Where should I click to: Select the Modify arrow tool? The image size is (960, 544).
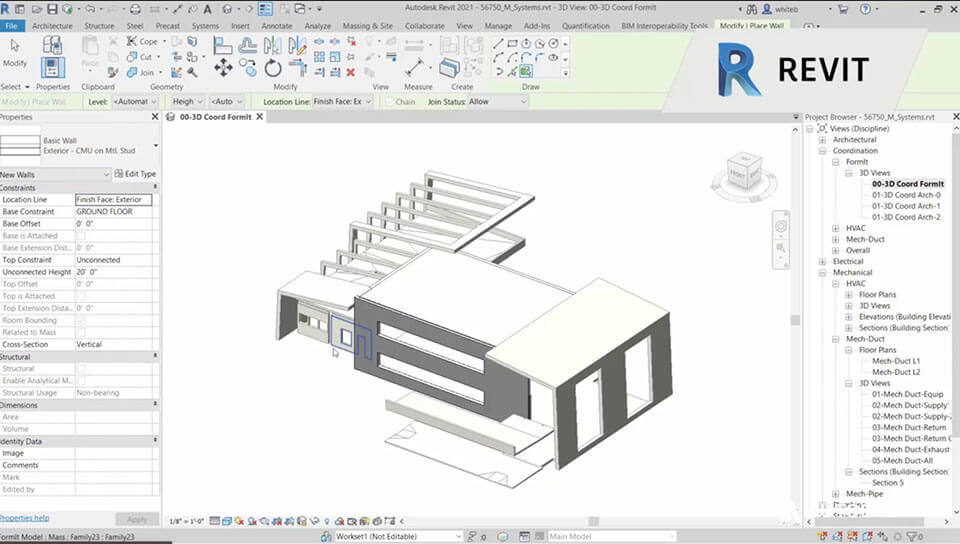[x=14, y=50]
